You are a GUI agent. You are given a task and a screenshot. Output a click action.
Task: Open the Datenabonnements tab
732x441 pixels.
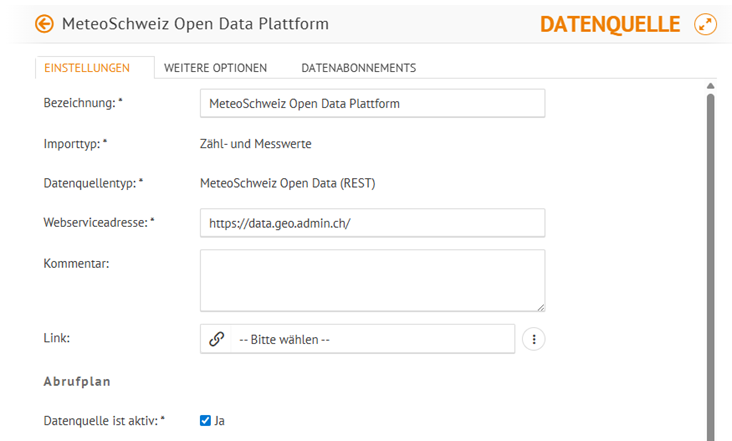pos(359,68)
